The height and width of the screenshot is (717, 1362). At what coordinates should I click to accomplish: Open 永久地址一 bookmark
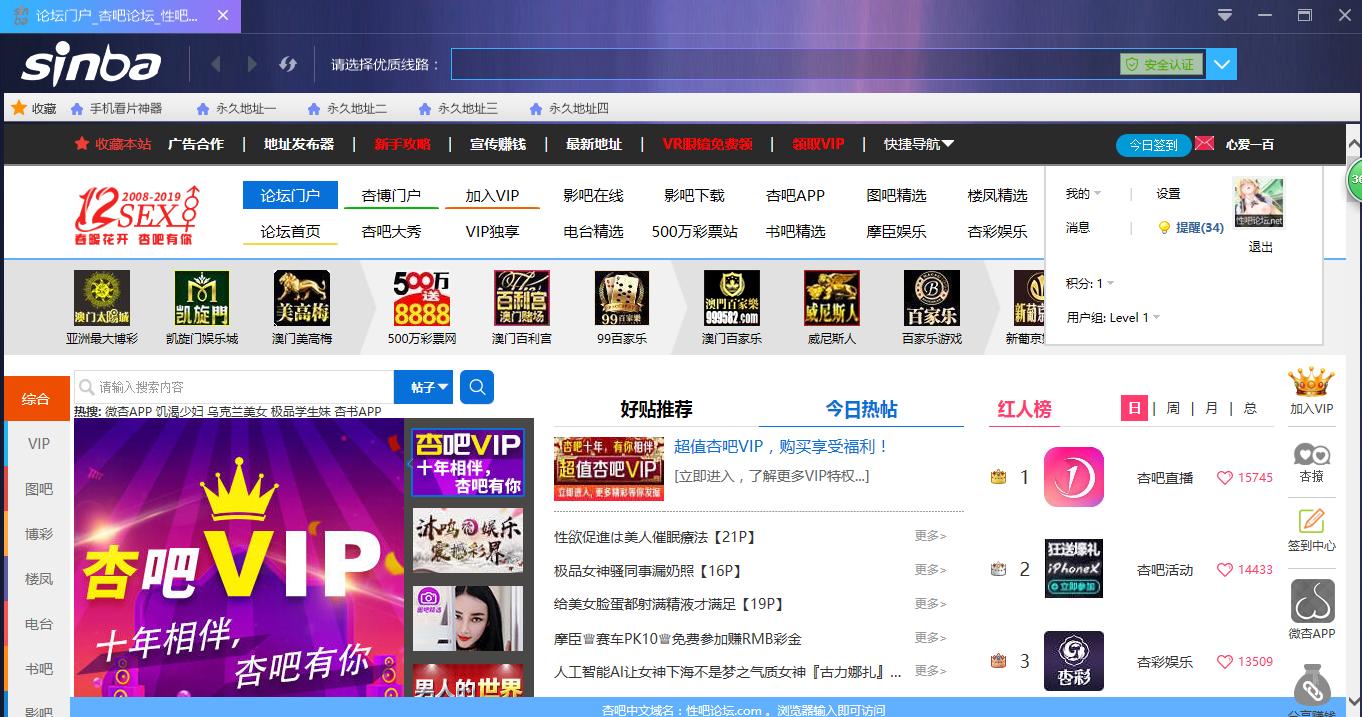[236, 108]
